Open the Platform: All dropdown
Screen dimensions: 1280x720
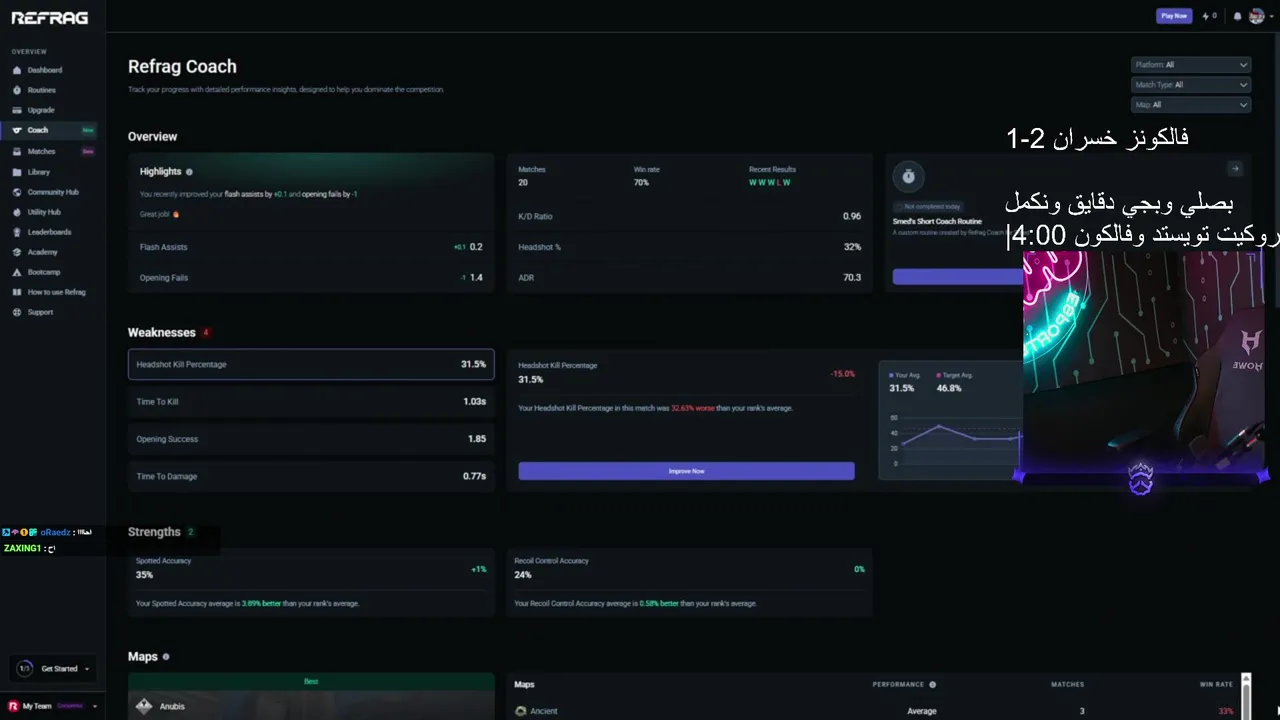[1191, 65]
